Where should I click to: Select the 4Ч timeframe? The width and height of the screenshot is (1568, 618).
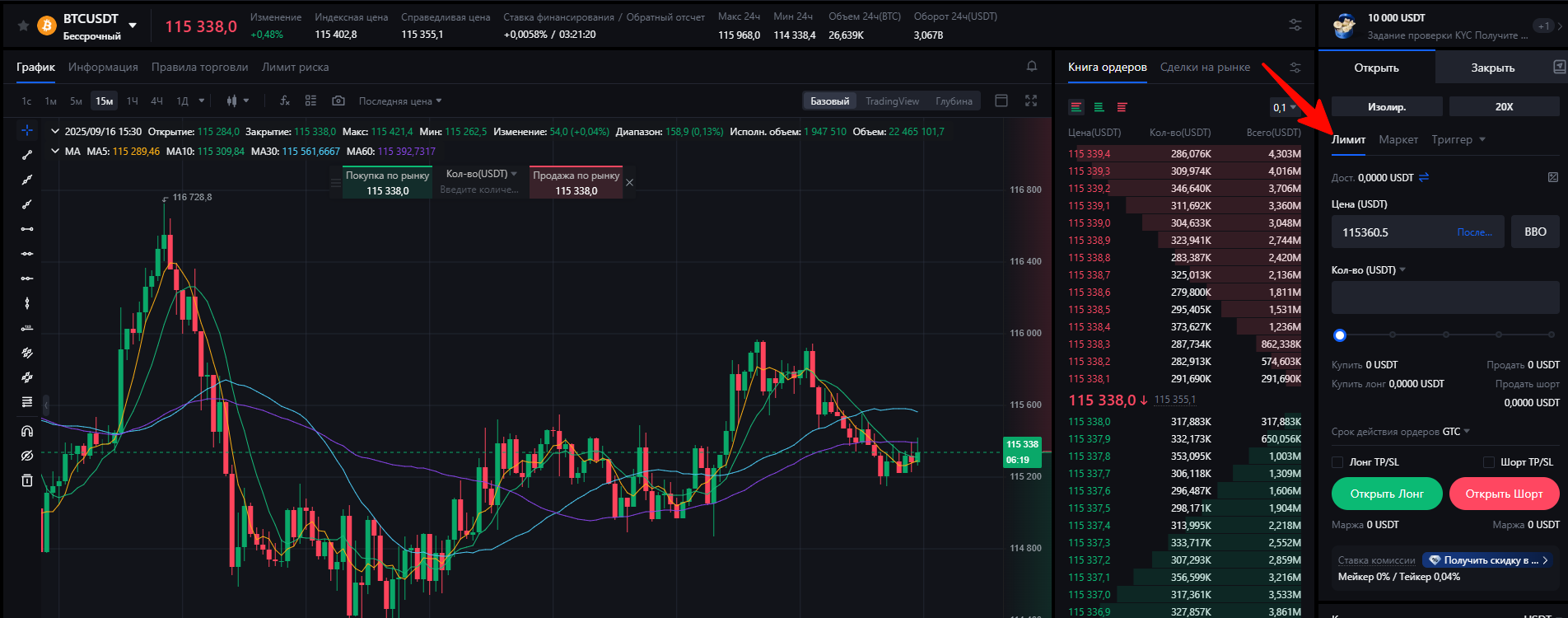[156, 101]
